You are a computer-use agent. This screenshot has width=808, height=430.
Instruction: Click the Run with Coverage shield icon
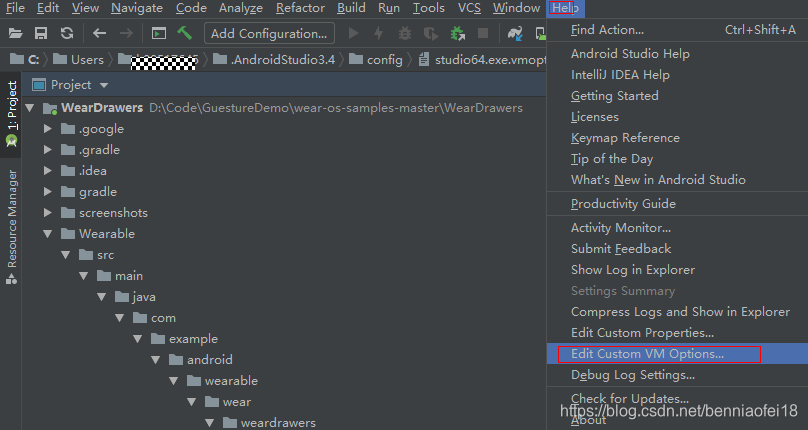click(430, 34)
